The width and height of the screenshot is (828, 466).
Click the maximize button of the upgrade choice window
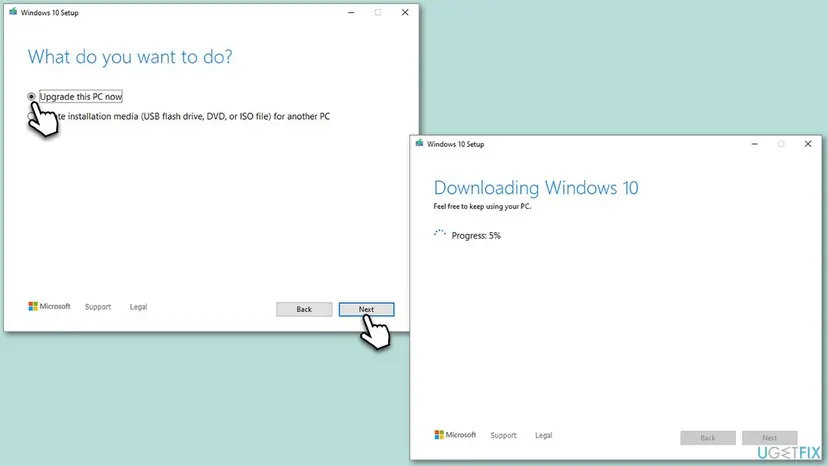coord(378,12)
